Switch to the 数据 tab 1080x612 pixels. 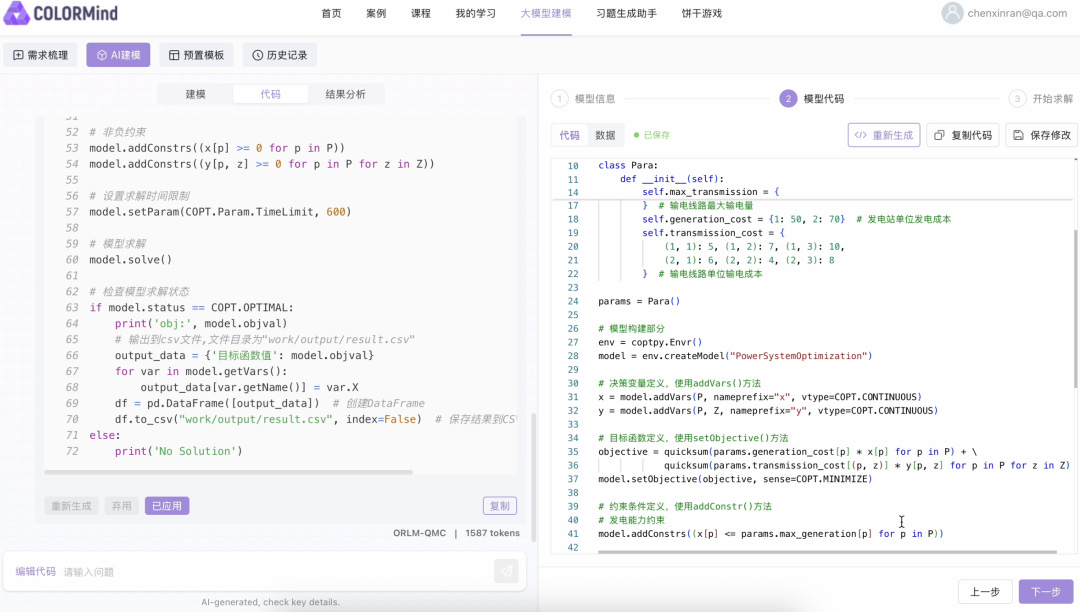[605, 135]
